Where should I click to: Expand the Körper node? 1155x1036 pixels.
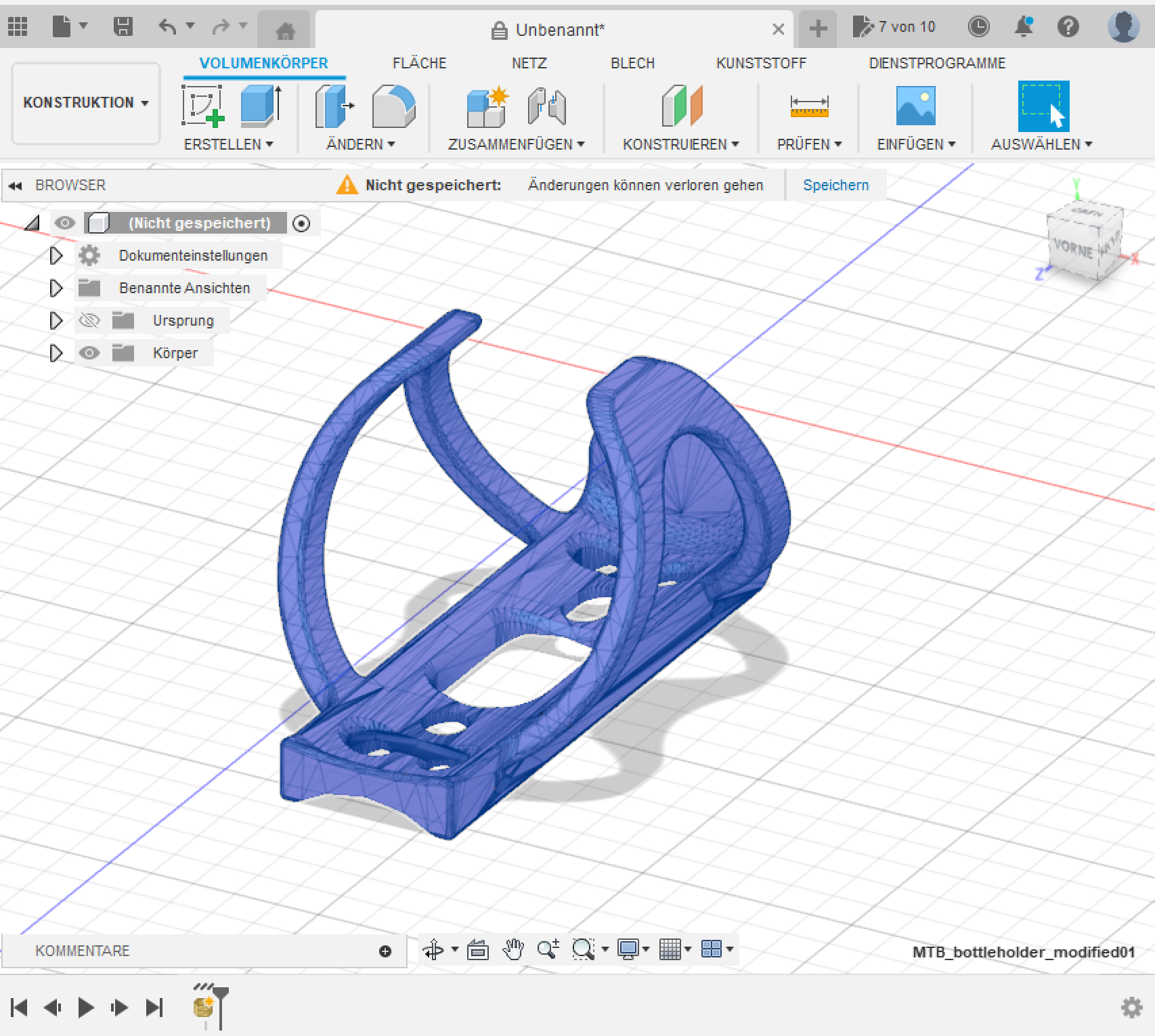pos(56,353)
